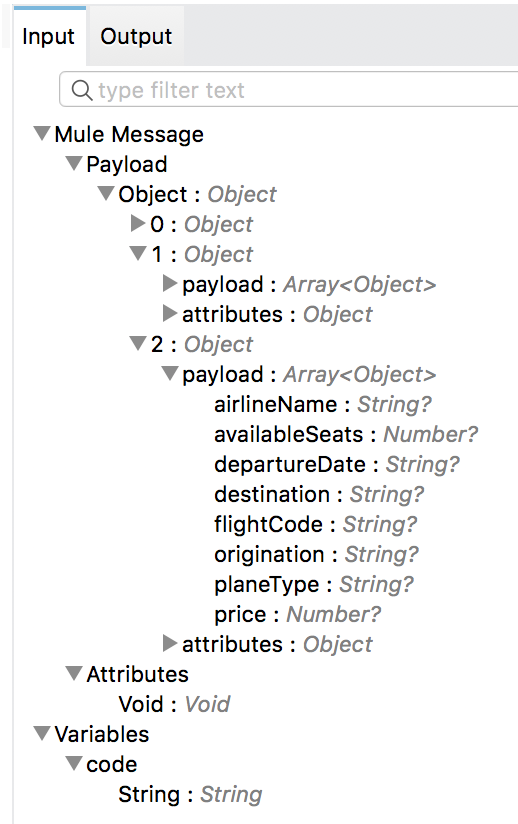Select the airlineName : String? field
Screen dimensions: 518x824
(323, 404)
